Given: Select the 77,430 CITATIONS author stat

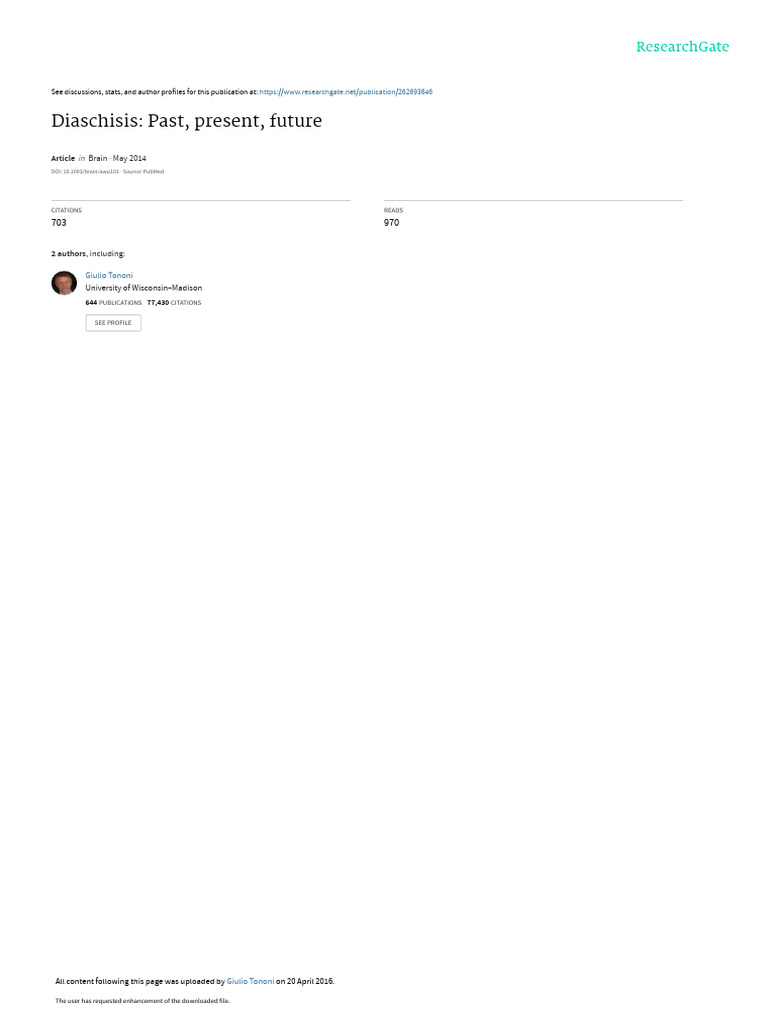Looking at the screenshot, I should [174, 303].
